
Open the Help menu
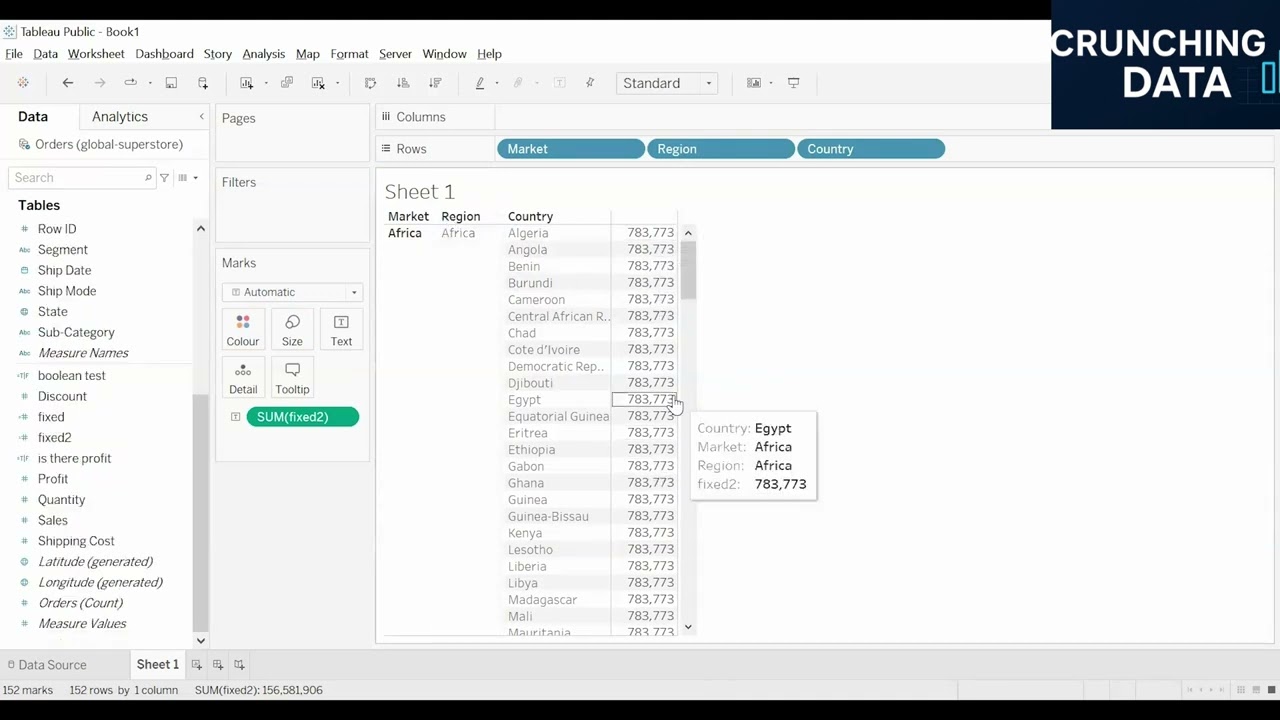(x=489, y=54)
